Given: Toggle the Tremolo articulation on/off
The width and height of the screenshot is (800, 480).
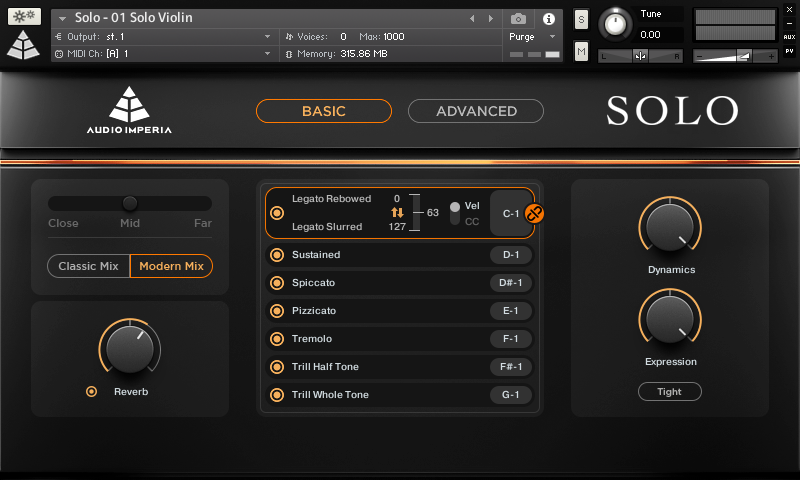Looking at the screenshot, I should [x=277, y=339].
